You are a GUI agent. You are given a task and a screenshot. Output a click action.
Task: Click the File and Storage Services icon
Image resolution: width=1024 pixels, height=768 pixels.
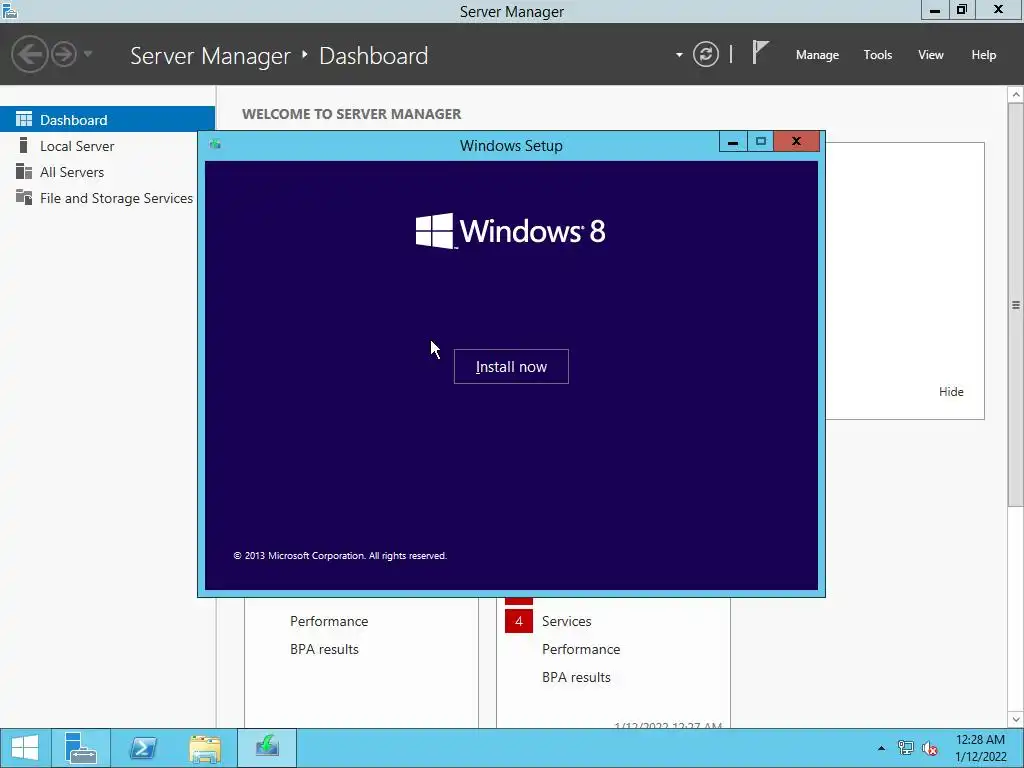24,197
